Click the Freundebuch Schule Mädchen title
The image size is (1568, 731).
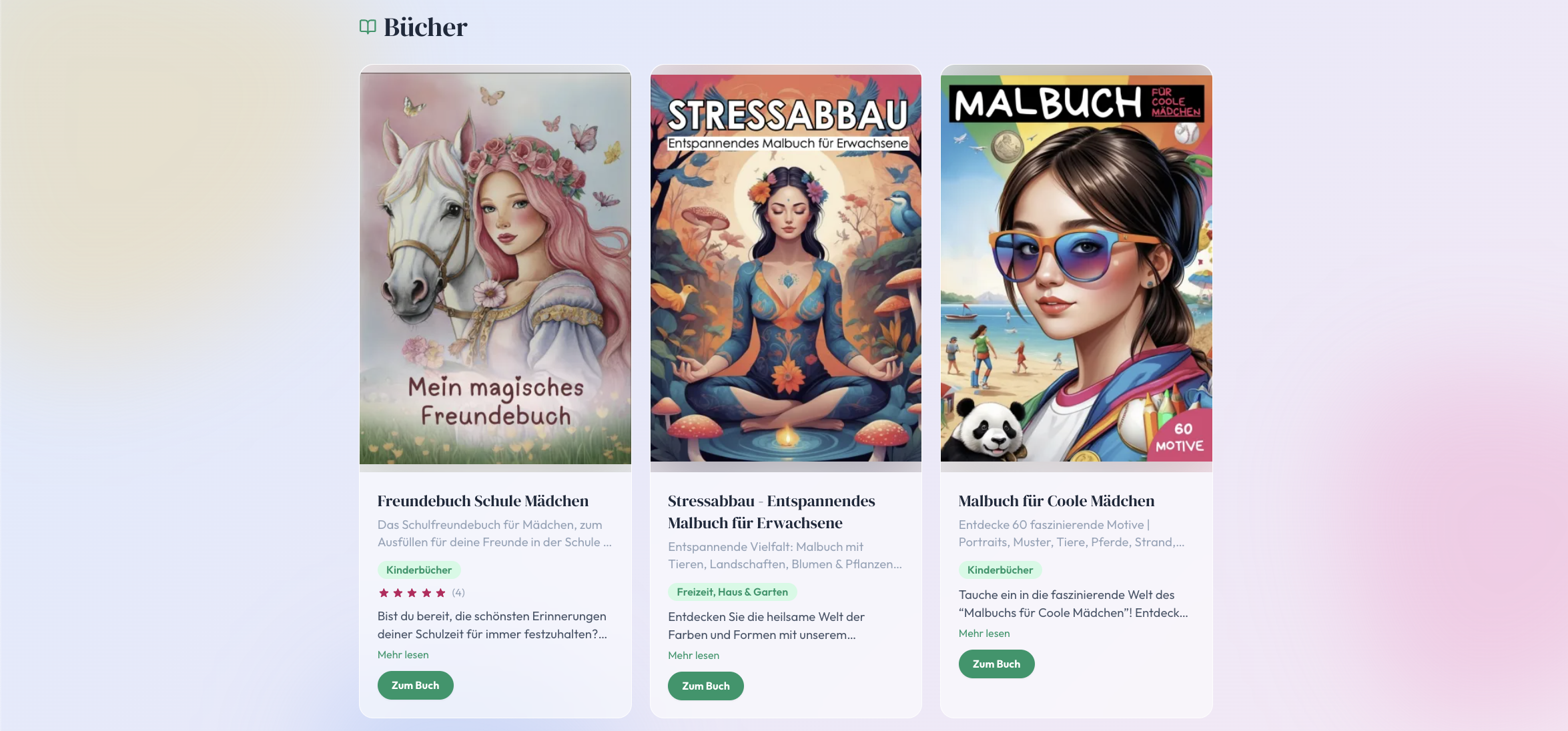pos(483,501)
